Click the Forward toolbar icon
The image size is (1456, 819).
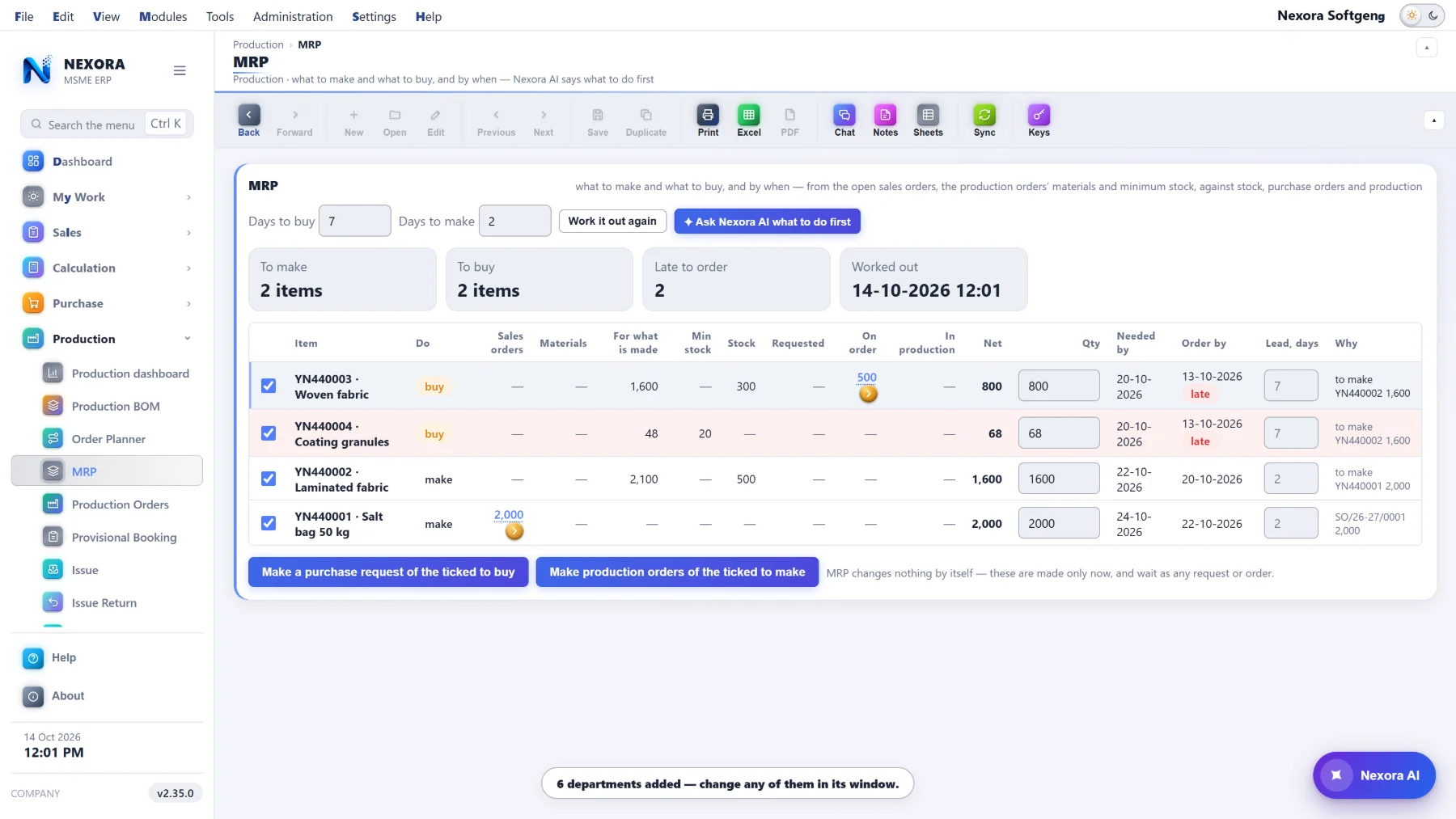(x=294, y=120)
